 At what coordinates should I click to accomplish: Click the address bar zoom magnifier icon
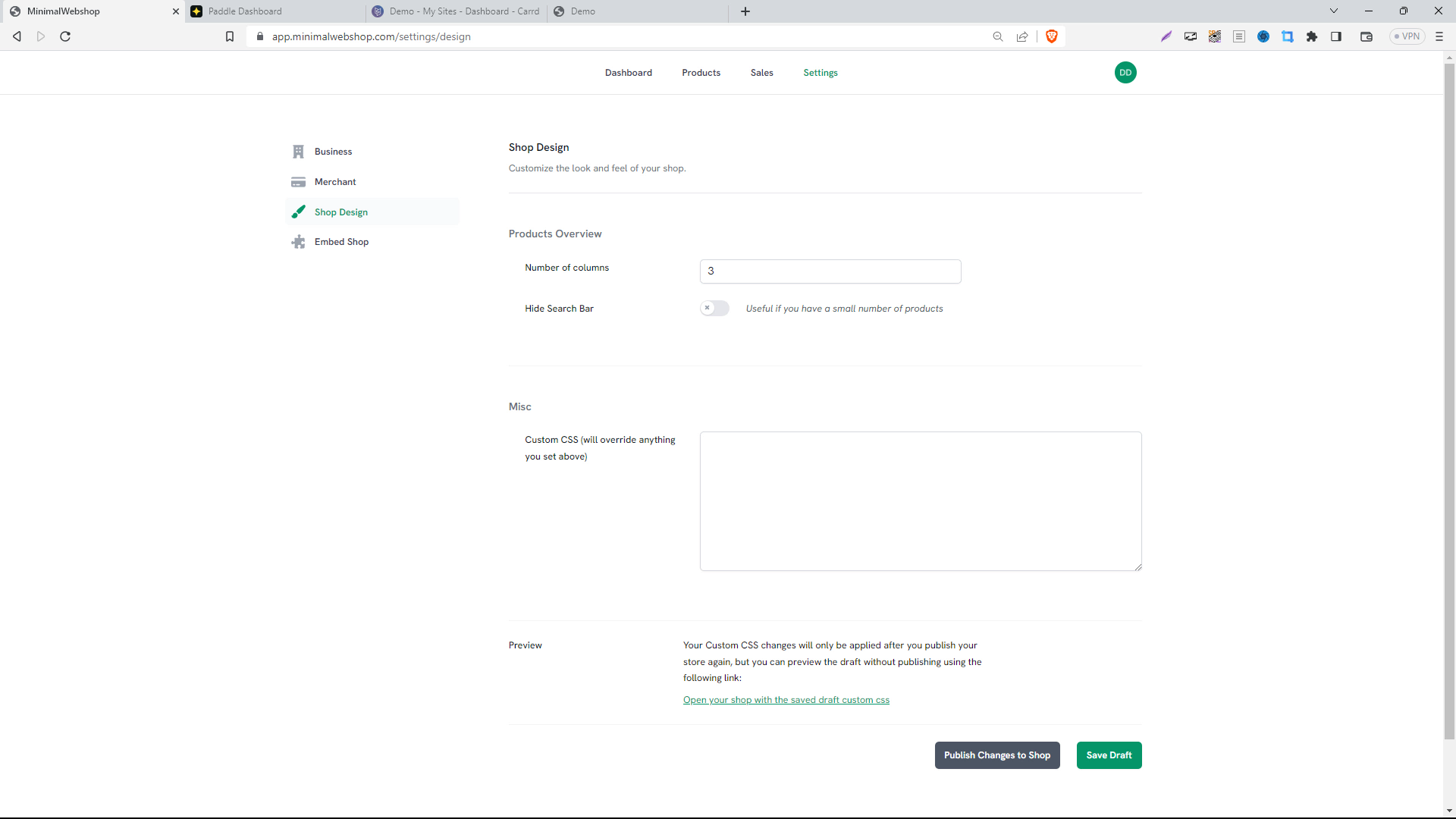(x=998, y=36)
